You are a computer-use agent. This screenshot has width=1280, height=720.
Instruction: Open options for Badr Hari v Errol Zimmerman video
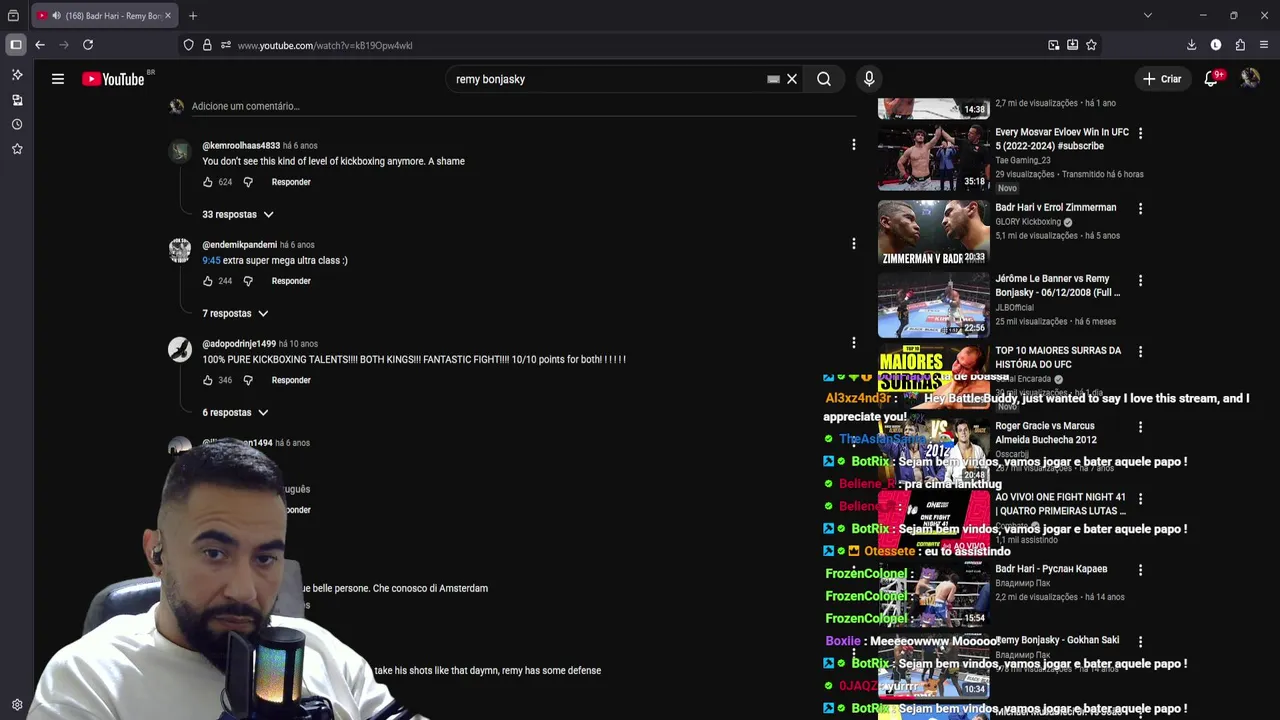coord(1140,209)
